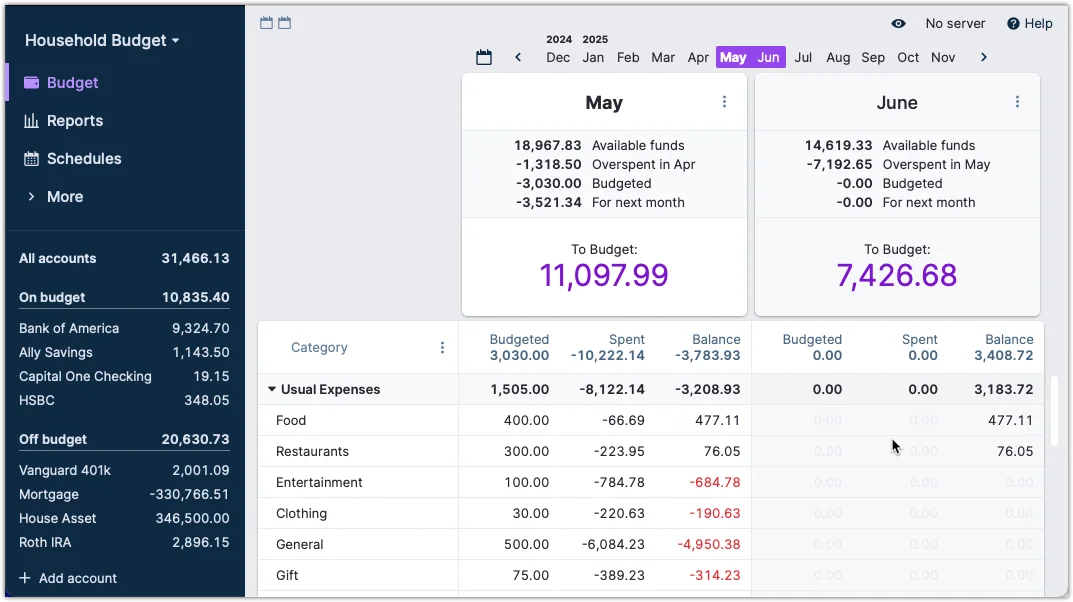Open the May budget three-dot menu
This screenshot has width=1073, height=602.
(x=725, y=102)
